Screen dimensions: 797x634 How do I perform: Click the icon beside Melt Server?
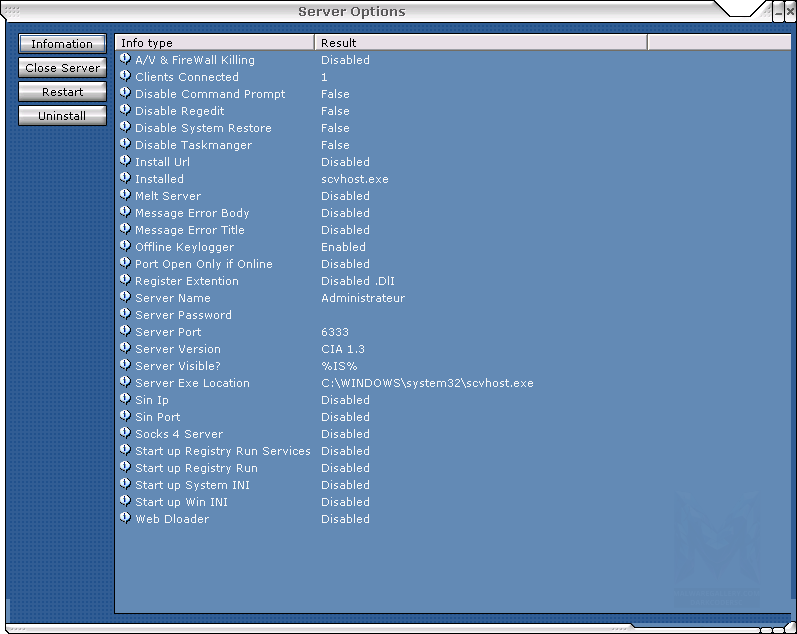point(125,195)
